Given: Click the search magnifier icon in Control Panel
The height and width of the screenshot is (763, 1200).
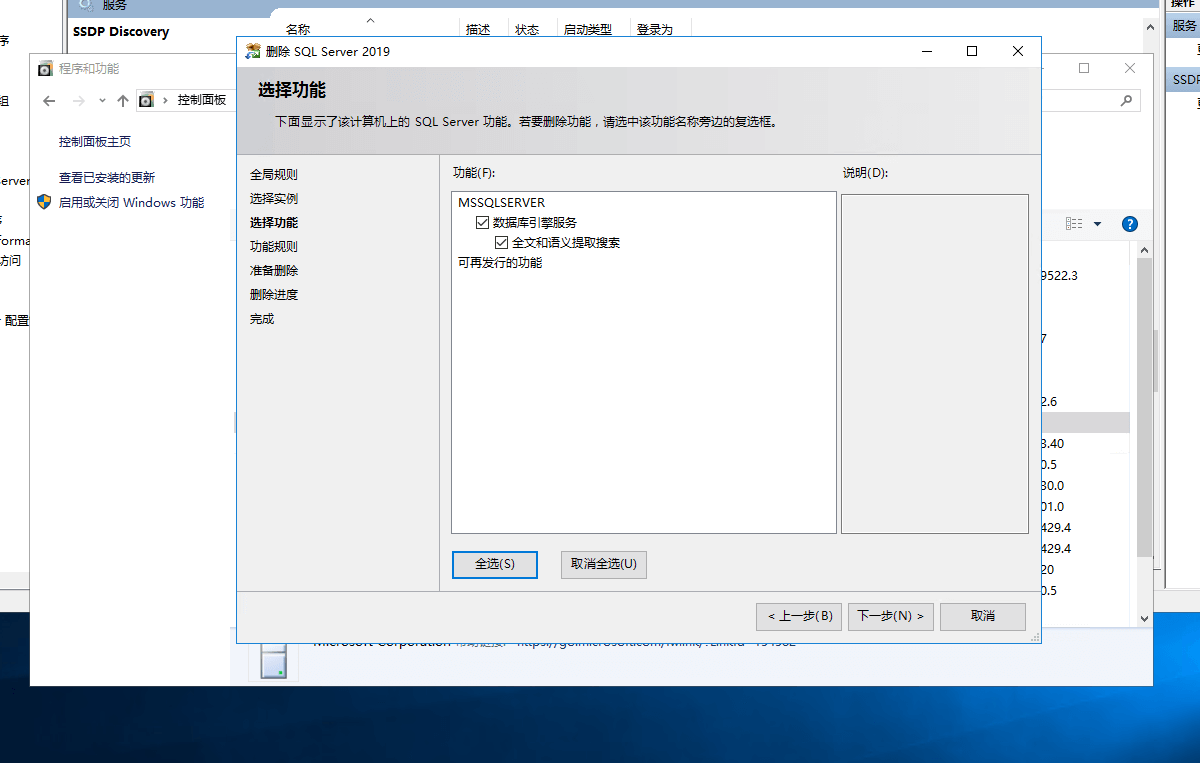Looking at the screenshot, I should click(x=1126, y=100).
